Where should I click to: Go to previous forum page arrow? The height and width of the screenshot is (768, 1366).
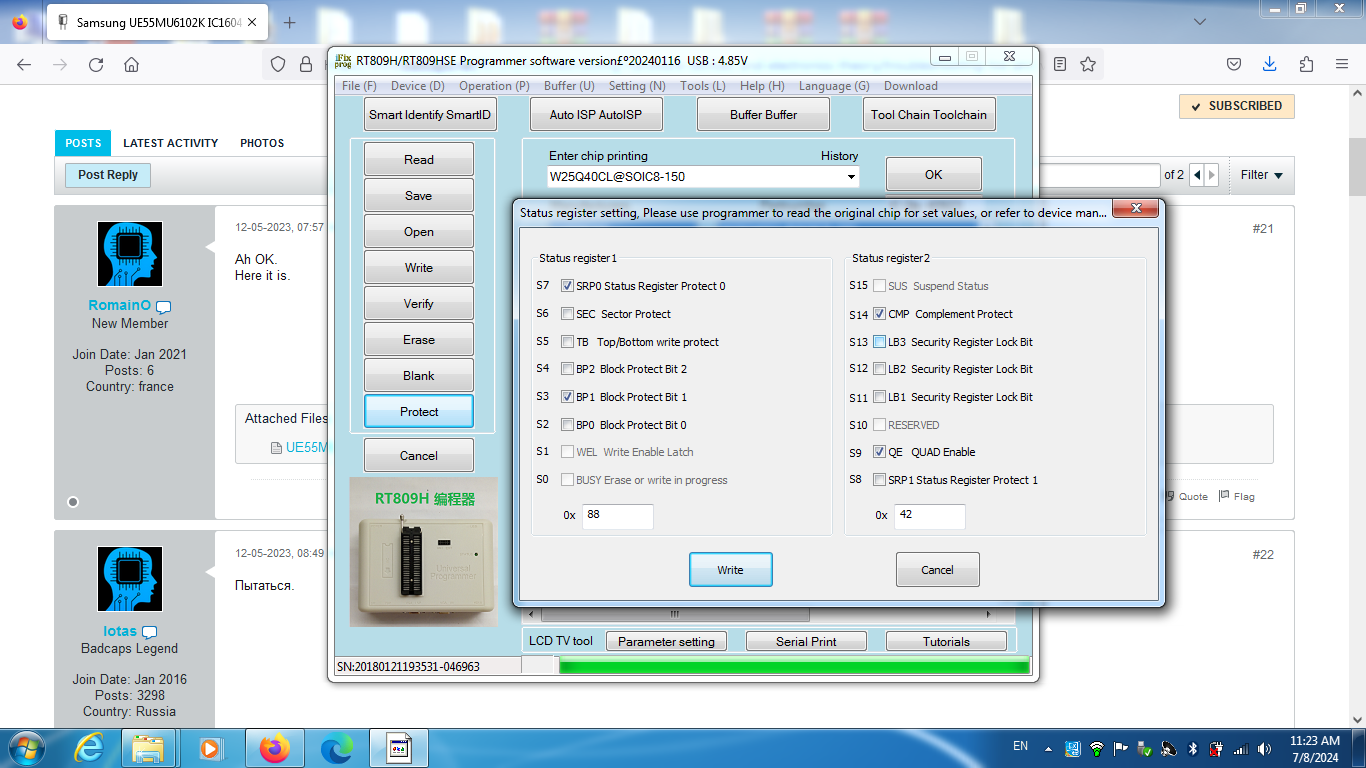pos(1197,175)
